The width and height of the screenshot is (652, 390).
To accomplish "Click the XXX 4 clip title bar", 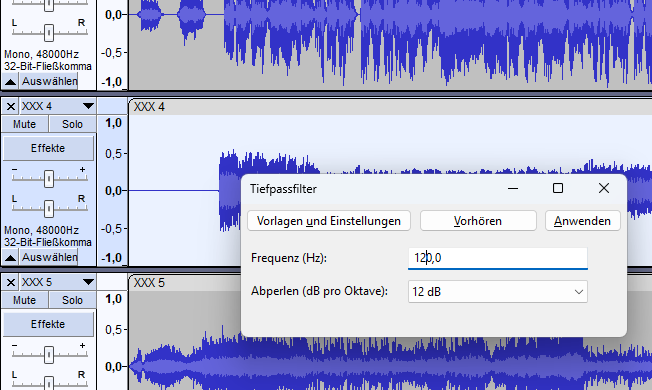I will click(390, 107).
